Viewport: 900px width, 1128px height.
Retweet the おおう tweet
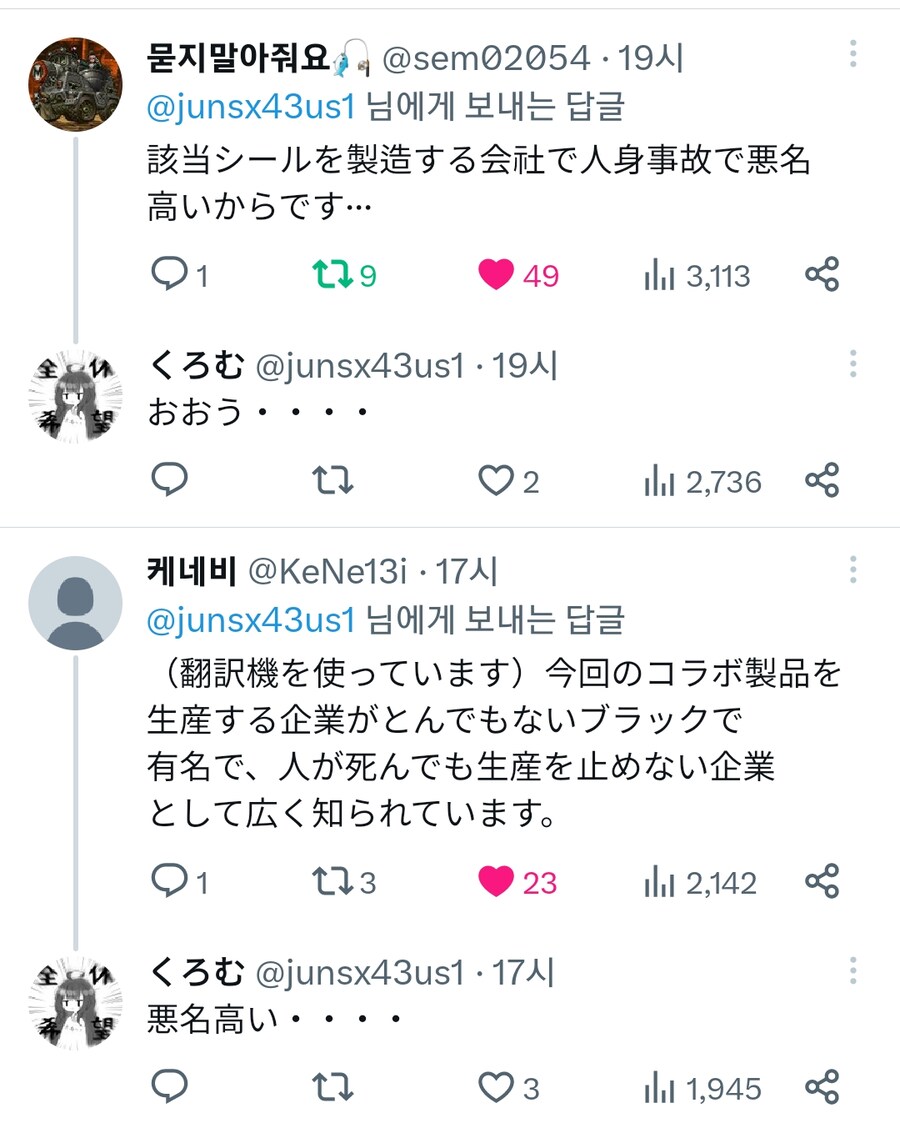point(333,482)
